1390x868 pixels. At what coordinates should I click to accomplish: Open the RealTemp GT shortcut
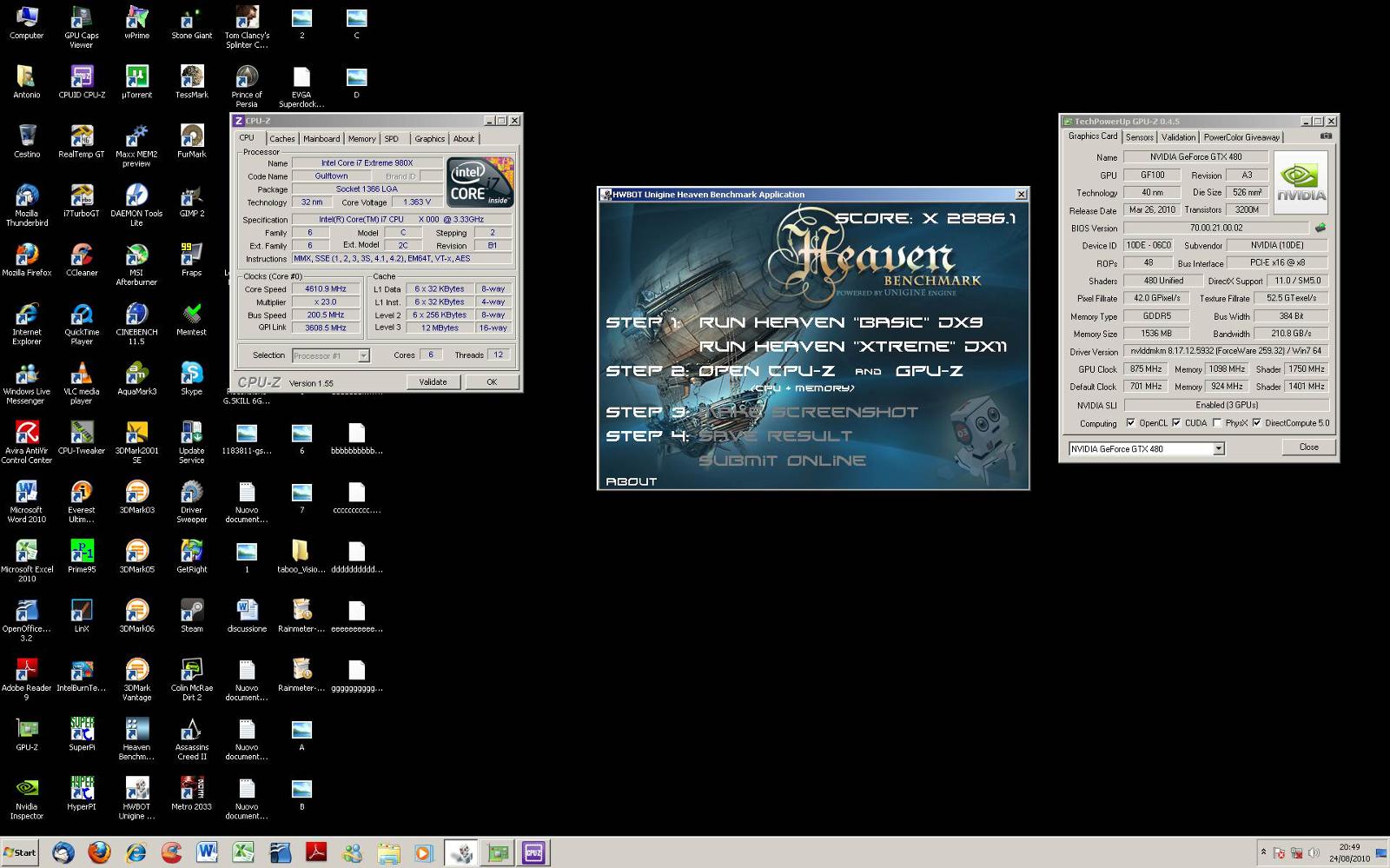[82, 142]
